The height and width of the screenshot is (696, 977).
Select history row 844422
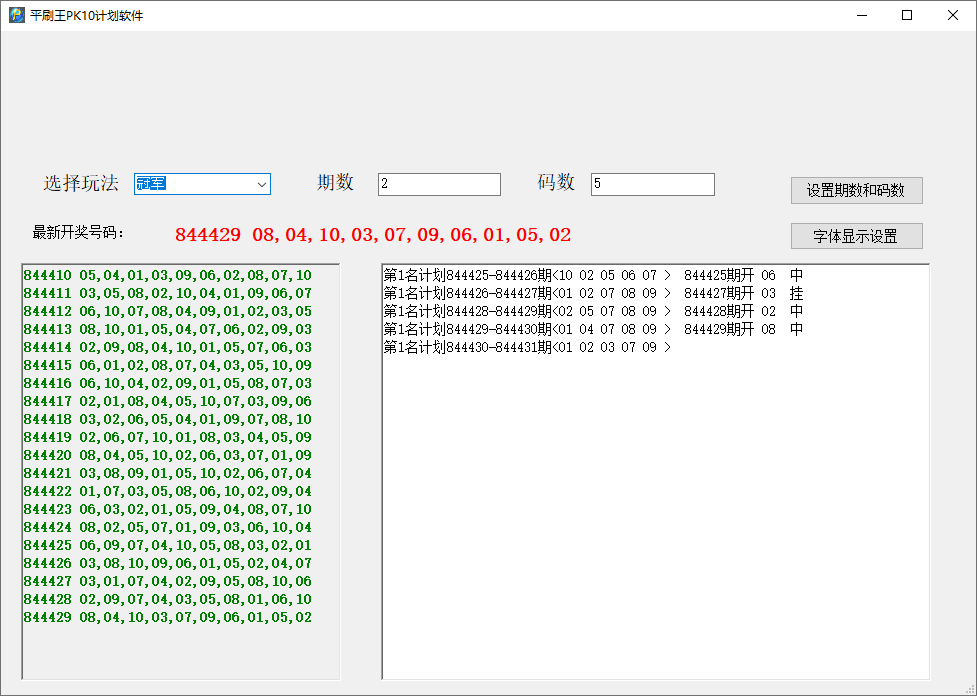click(168, 492)
